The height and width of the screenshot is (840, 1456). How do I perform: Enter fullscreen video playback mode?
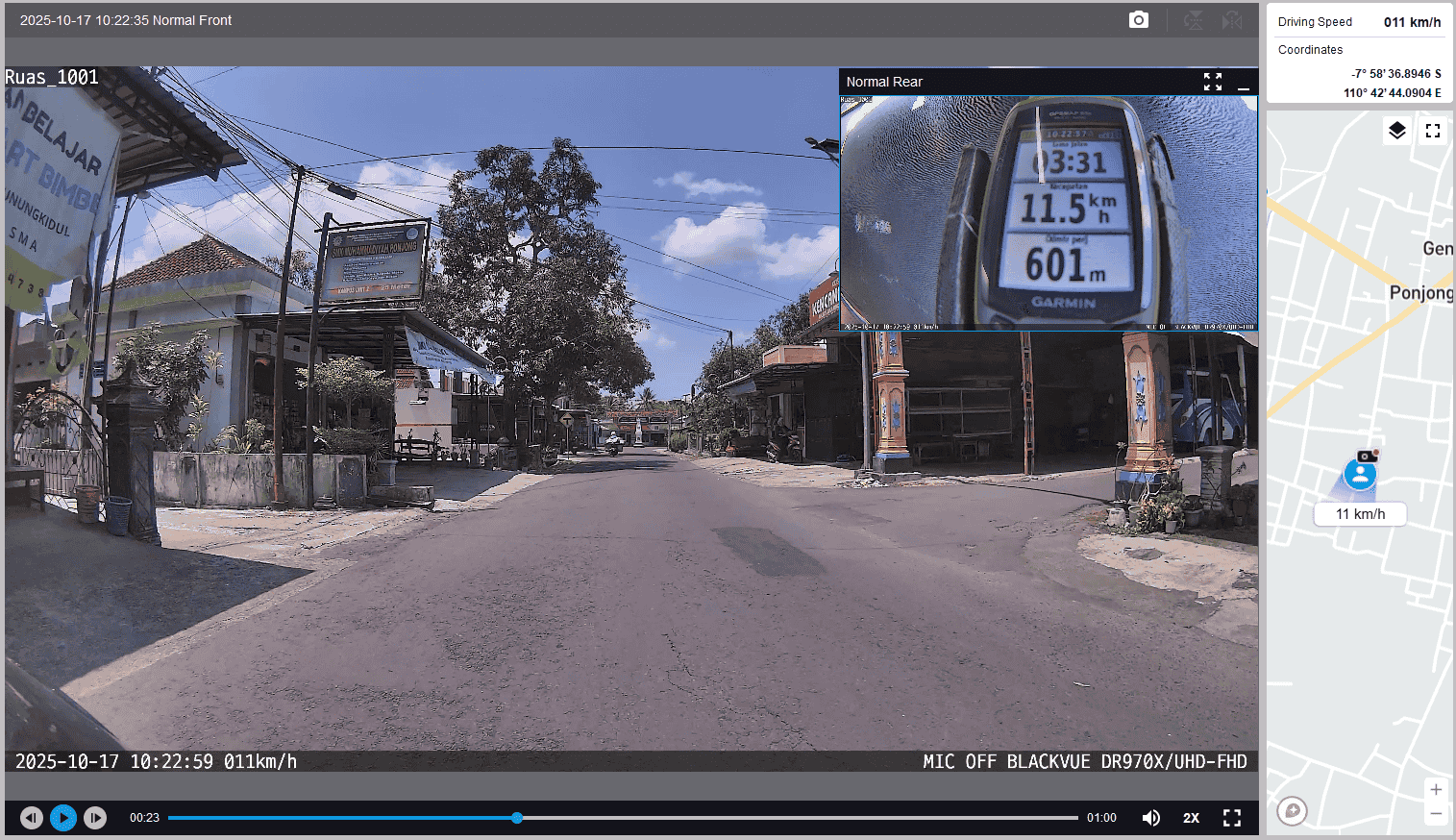click(x=1231, y=818)
